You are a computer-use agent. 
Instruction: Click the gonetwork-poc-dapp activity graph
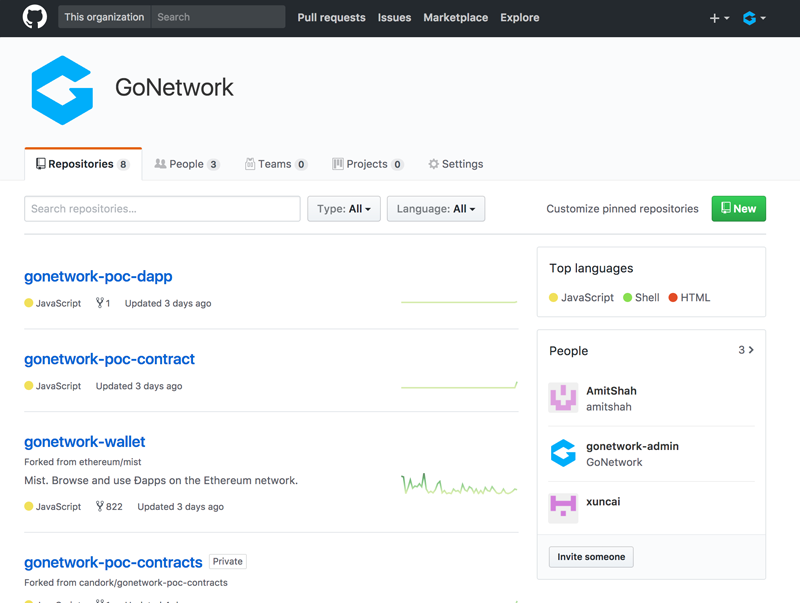pyautogui.click(x=459, y=302)
